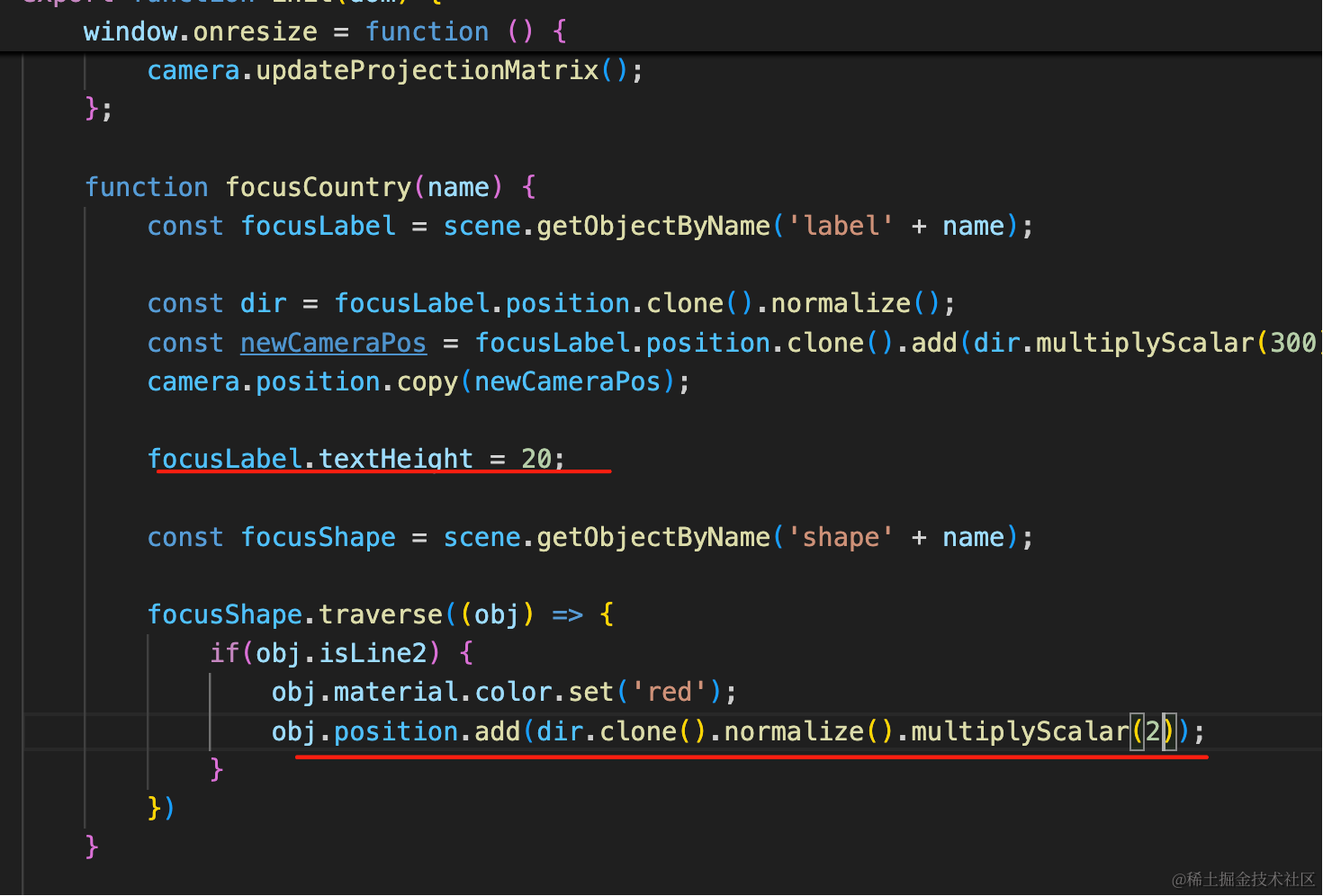Click 'normalize' on the const dir line
The image size is (1323, 896).
[841, 303]
